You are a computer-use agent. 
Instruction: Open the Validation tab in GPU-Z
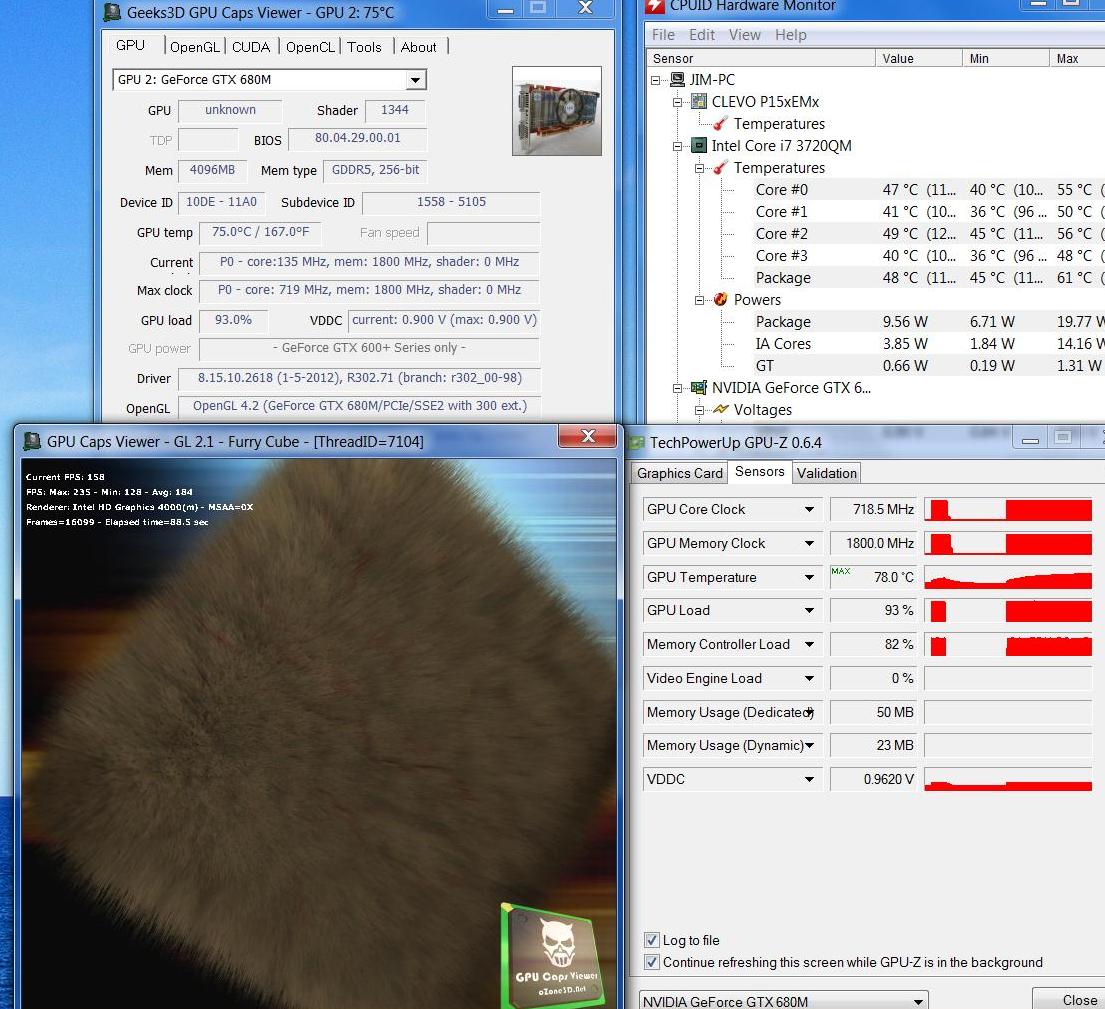(x=827, y=473)
